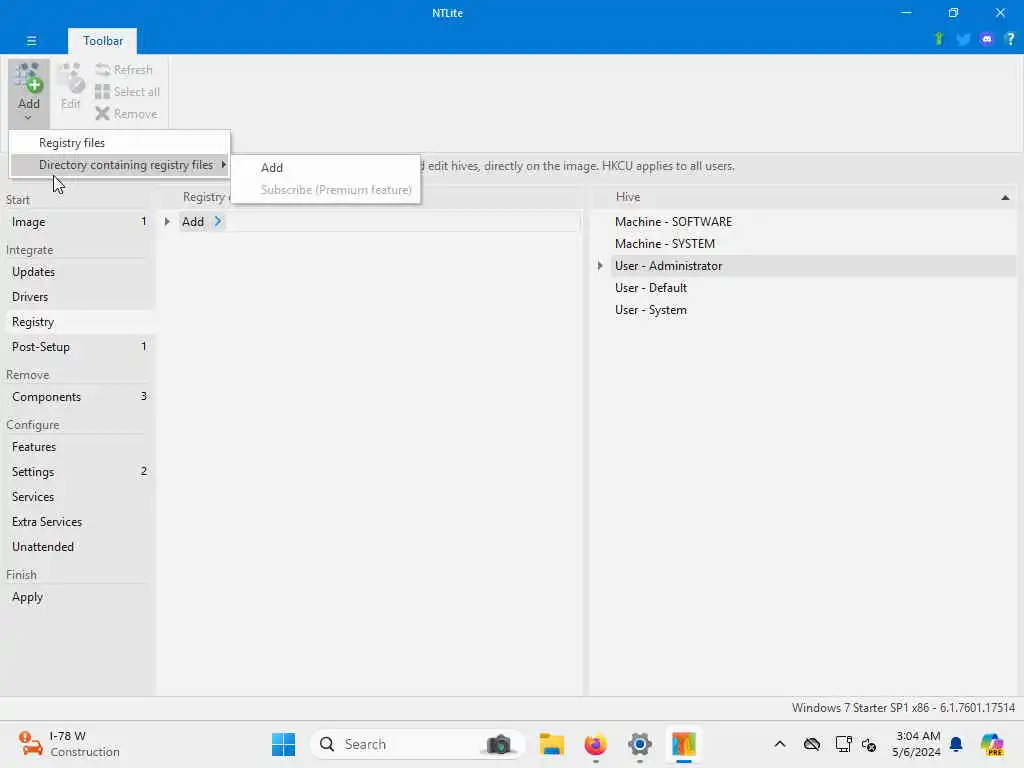Open File Explorer from taskbar
The height and width of the screenshot is (768, 1024).
click(x=552, y=744)
